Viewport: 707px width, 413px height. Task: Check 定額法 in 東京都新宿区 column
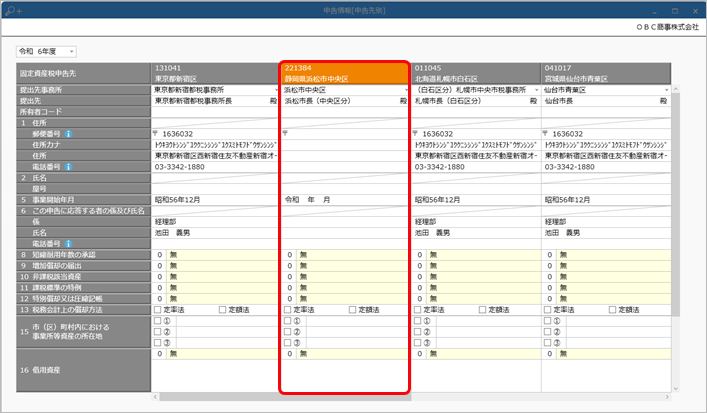[x=222, y=310]
